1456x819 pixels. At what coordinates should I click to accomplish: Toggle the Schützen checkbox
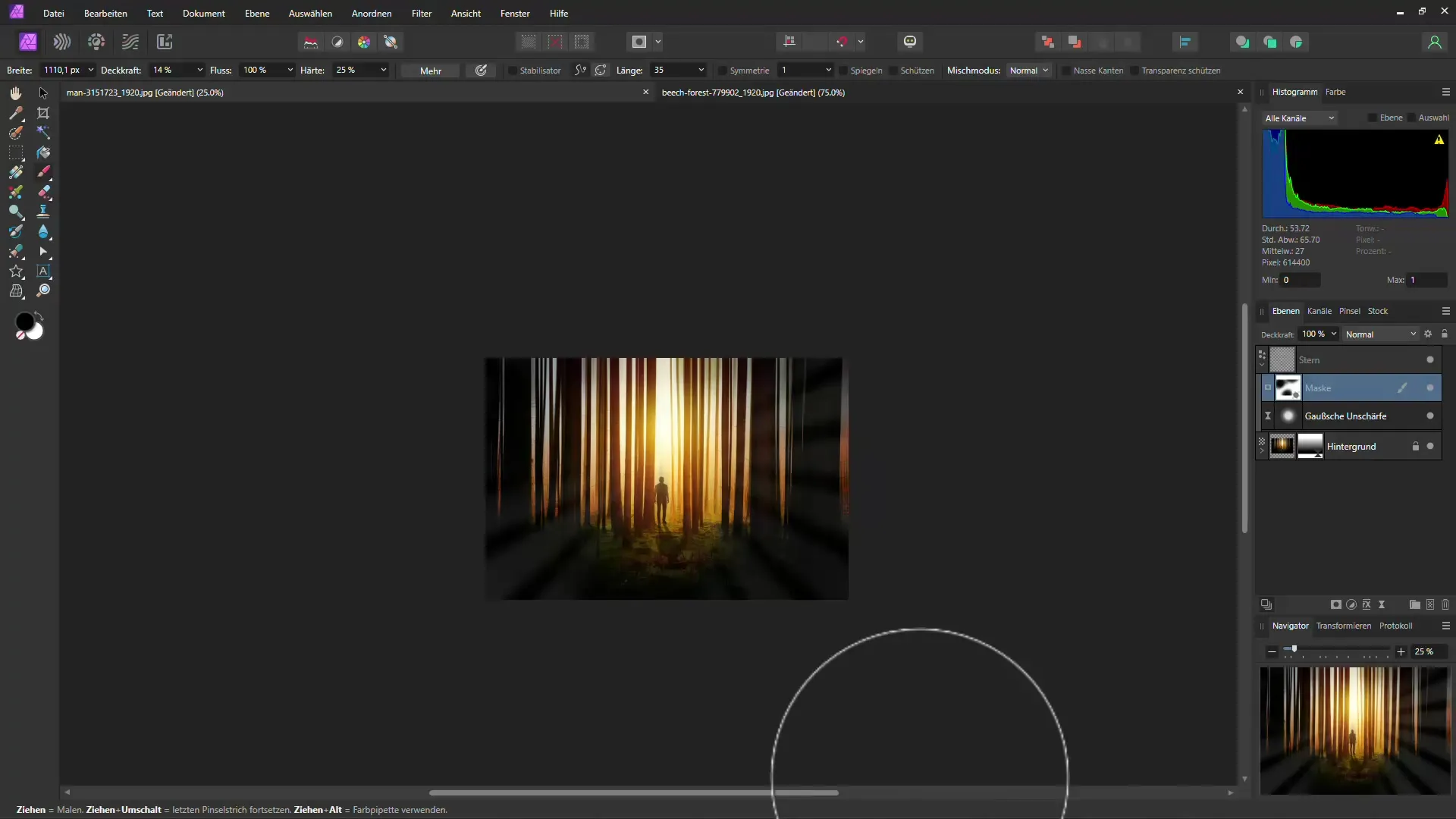click(893, 71)
